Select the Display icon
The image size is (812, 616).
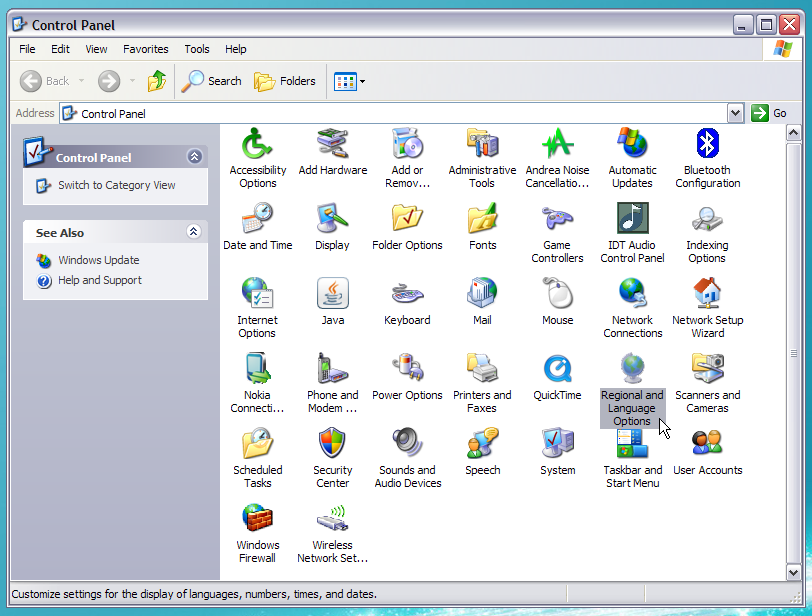point(332,218)
